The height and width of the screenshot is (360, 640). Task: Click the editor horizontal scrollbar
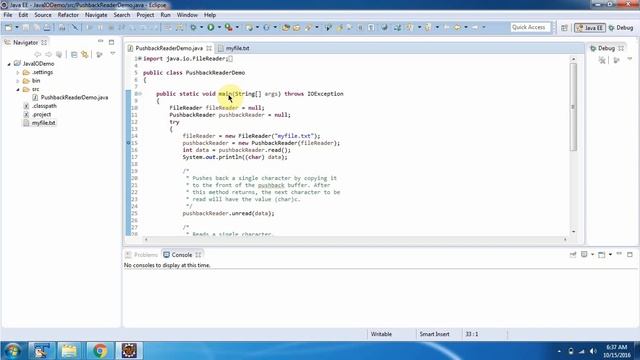(355, 240)
